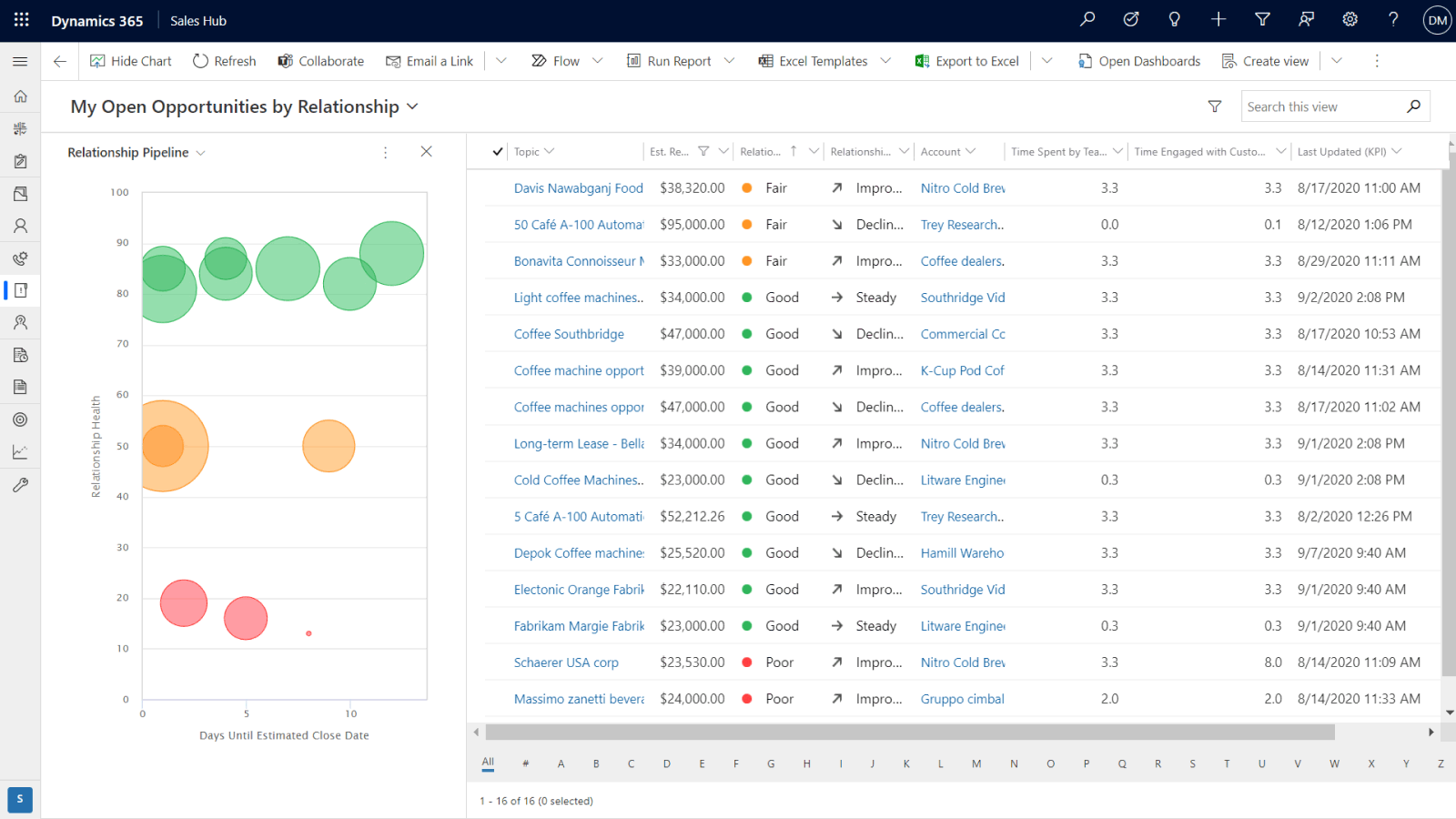
Task: Select the Contacts person icon in sidebar
Action: [20, 226]
